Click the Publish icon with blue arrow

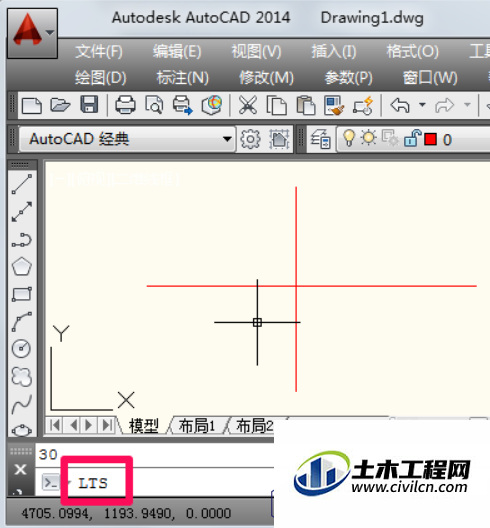coord(183,105)
